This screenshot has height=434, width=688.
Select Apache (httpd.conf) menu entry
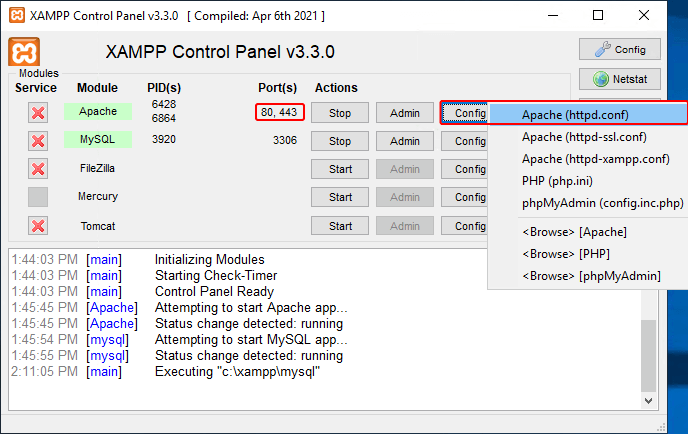click(x=588, y=115)
